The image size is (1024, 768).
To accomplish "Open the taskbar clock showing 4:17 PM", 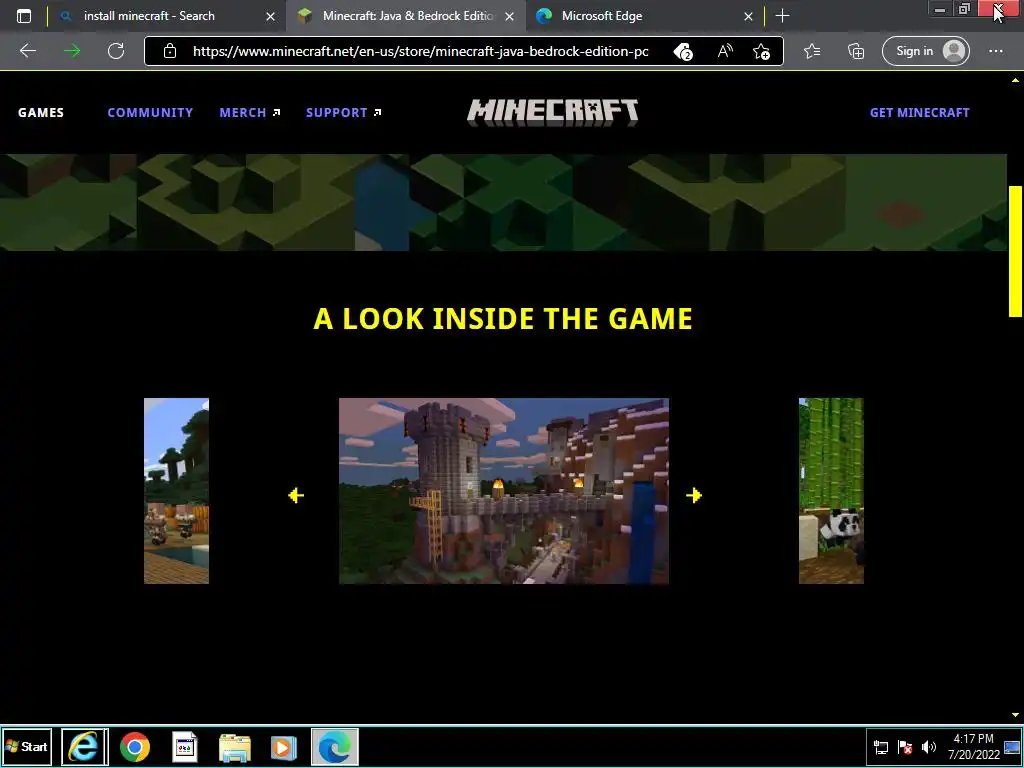I will coord(973,746).
